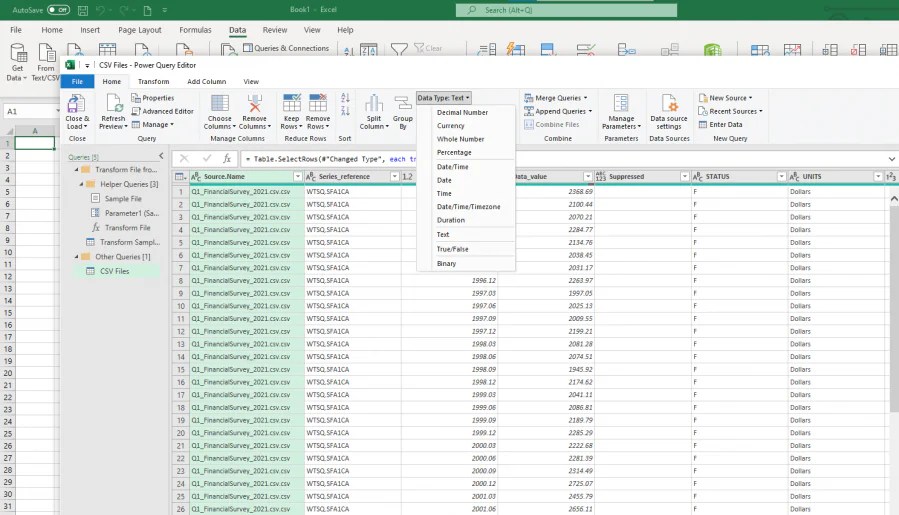Open Page Layout tab in Excel

[139, 30]
